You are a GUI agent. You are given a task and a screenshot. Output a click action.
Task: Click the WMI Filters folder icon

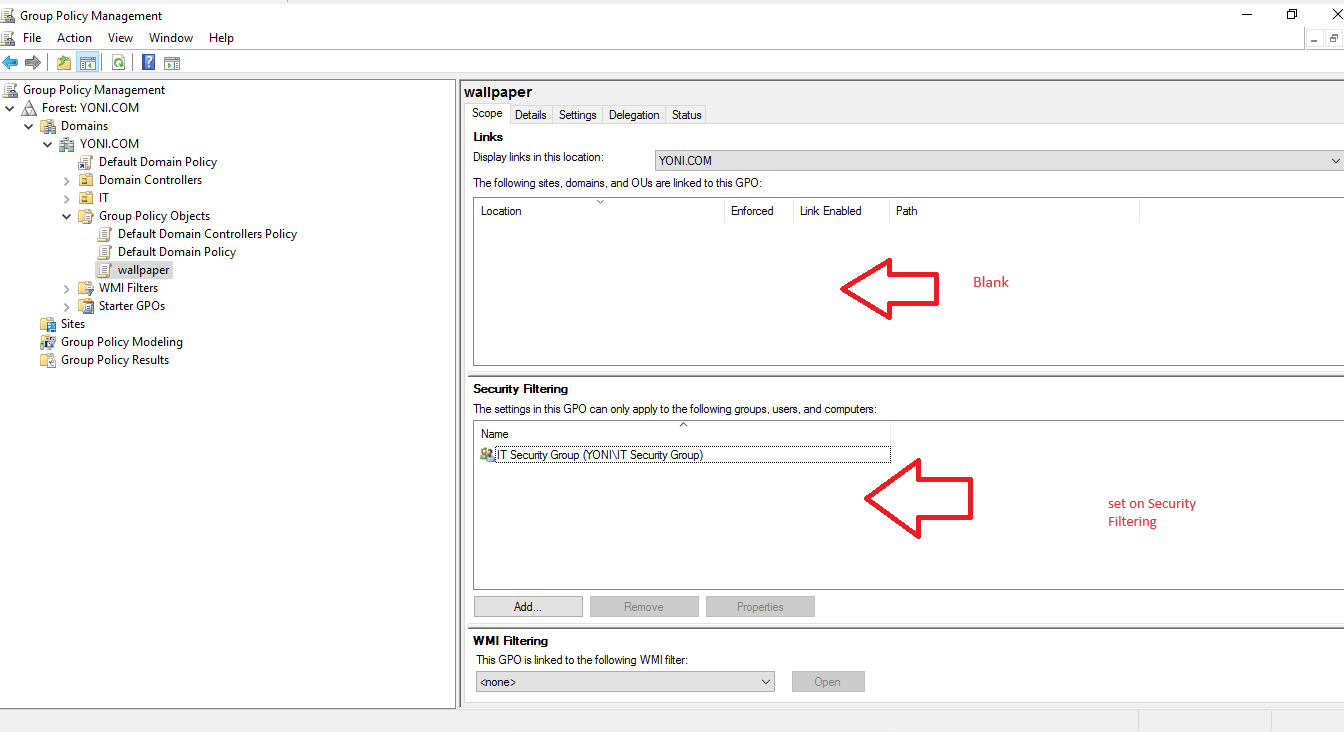coord(86,288)
